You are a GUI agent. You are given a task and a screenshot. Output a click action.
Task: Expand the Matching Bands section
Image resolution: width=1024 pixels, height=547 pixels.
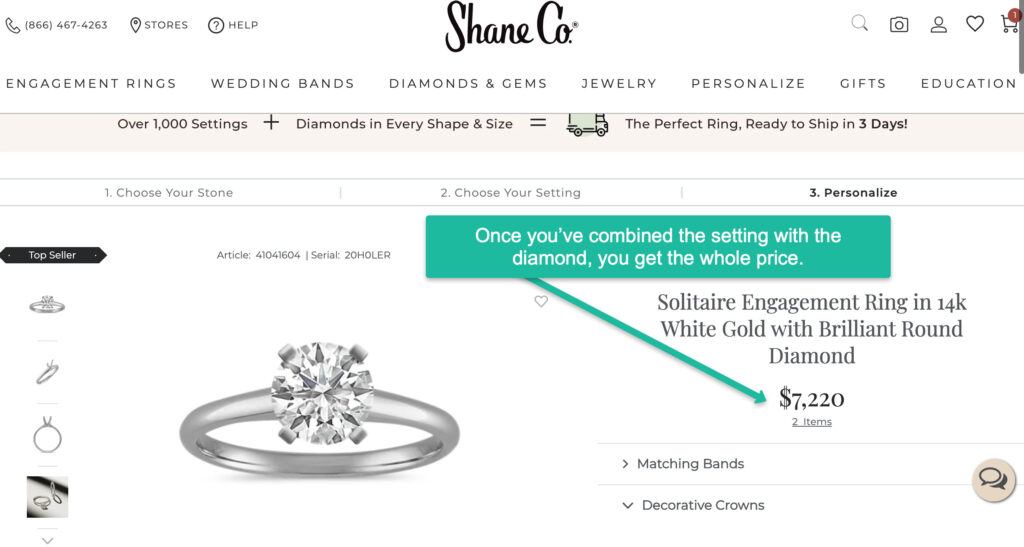tap(626, 464)
